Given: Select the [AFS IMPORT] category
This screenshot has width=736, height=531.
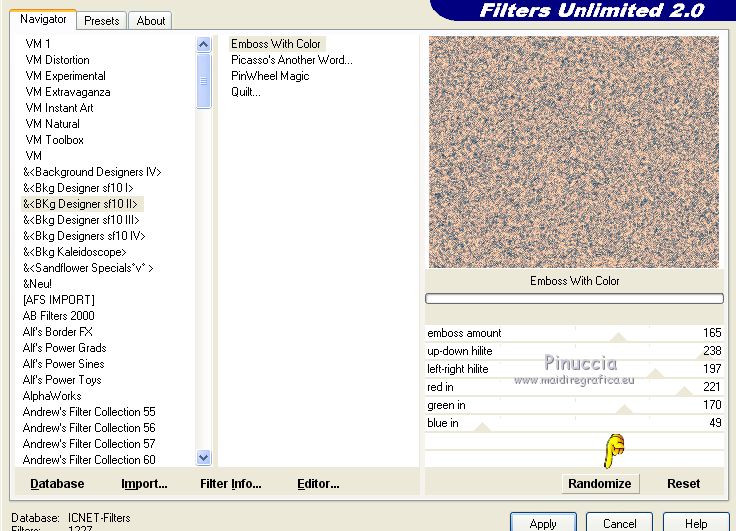Looking at the screenshot, I should (x=59, y=300).
